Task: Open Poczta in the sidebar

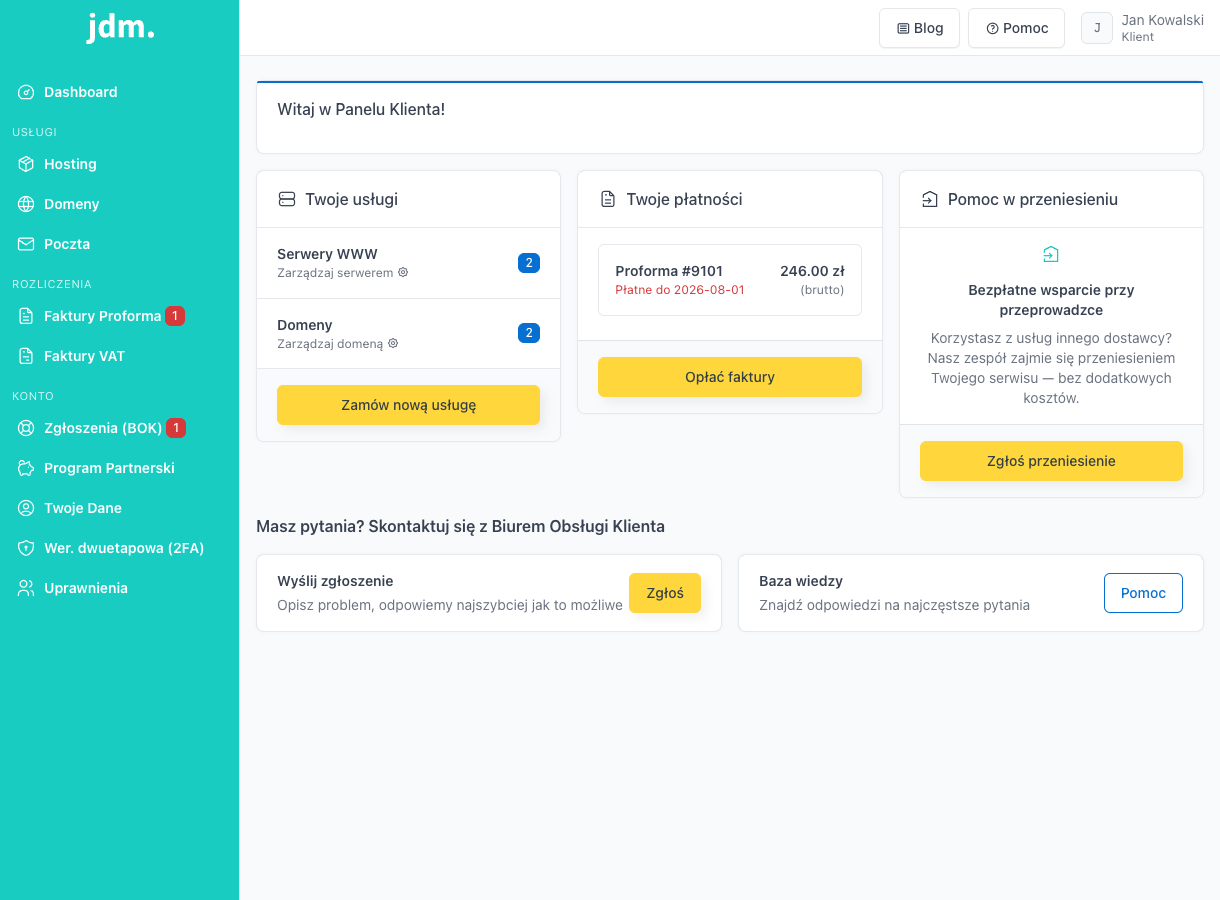Action: tap(120, 244)
